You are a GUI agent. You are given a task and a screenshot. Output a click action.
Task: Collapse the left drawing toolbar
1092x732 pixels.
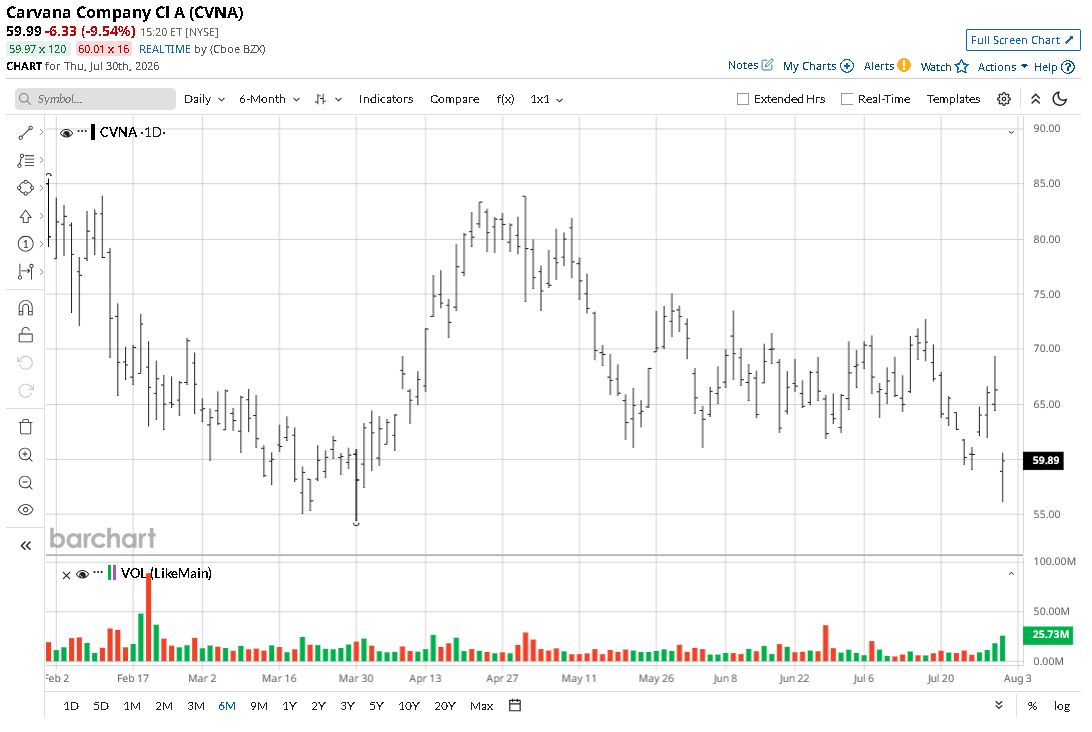pyautogui.click(x=26, y=545)
